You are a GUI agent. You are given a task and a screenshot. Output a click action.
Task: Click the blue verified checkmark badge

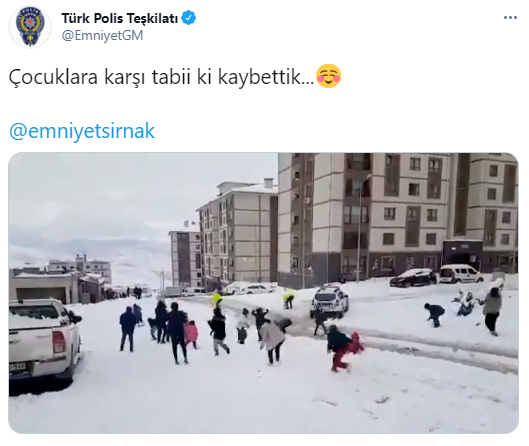coord(189,18)
